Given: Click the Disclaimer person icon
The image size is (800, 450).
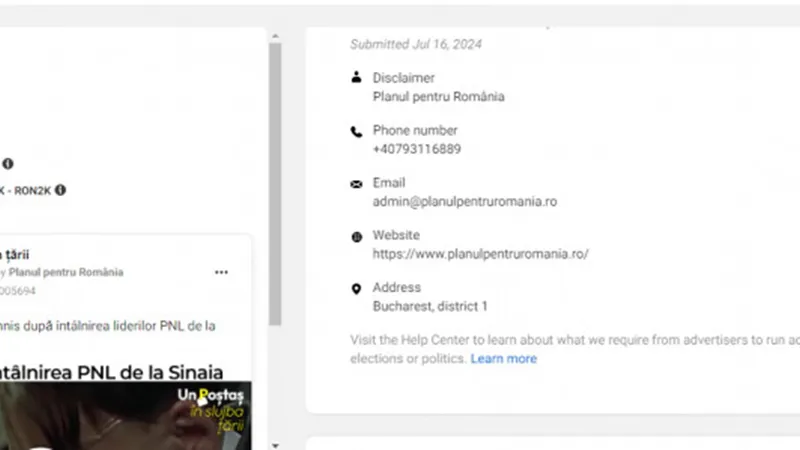Looking at the screenshot, I should click(356, 77).
